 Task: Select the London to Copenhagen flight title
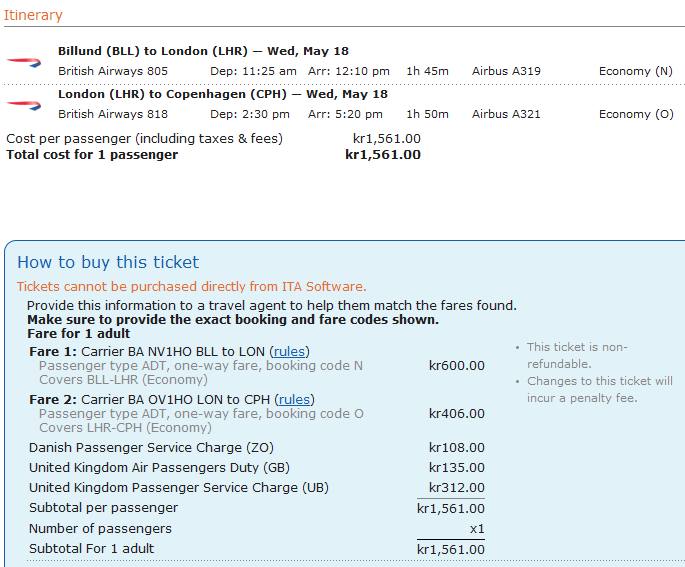[222, 94]
